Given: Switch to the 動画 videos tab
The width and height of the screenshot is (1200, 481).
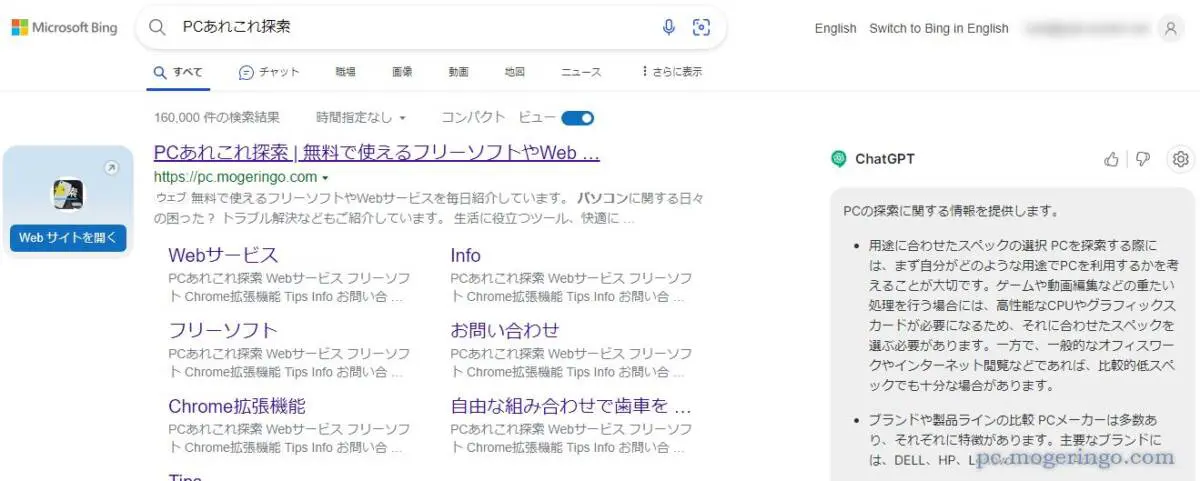Looking at the screenshot, I should tap(459, 72).
